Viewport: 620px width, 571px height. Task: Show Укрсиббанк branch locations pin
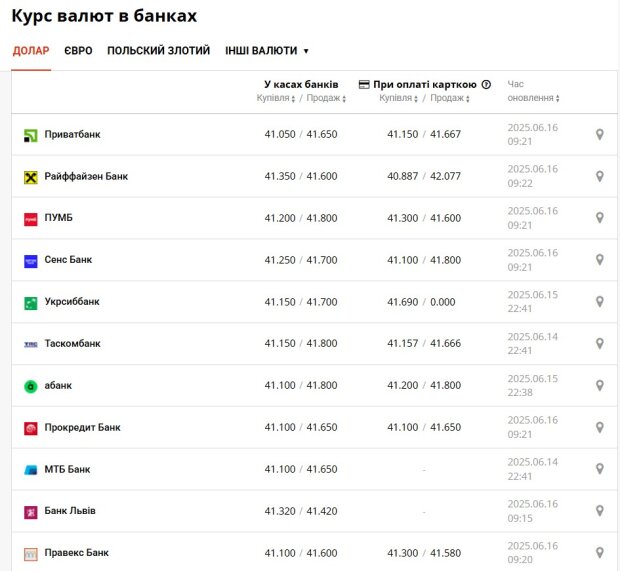coord(599,302)
